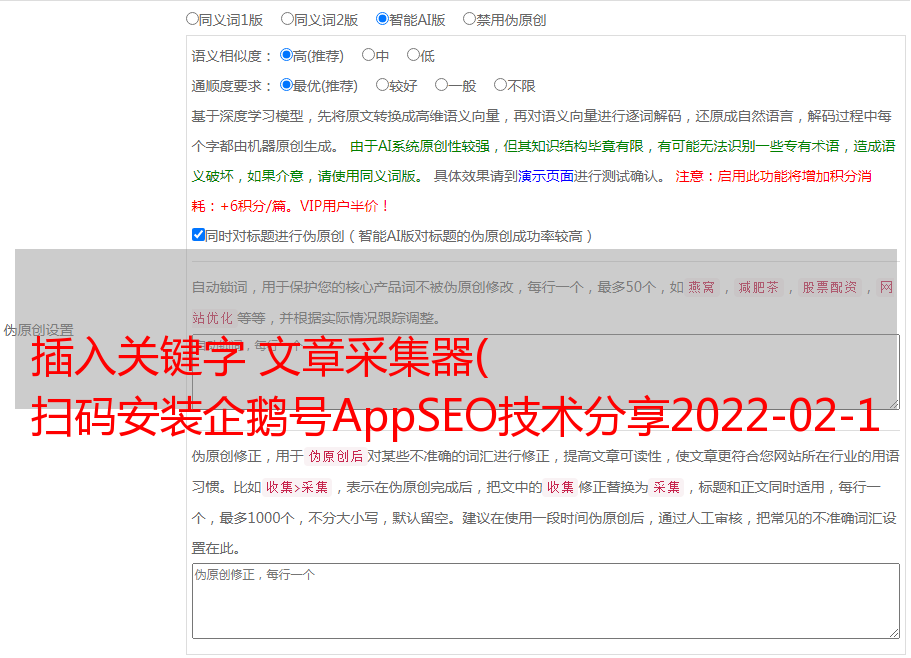Set 通顺度要求 to 最优(推荐)
The width and height of the screenshot is (911, 658).
pos(286,85)
